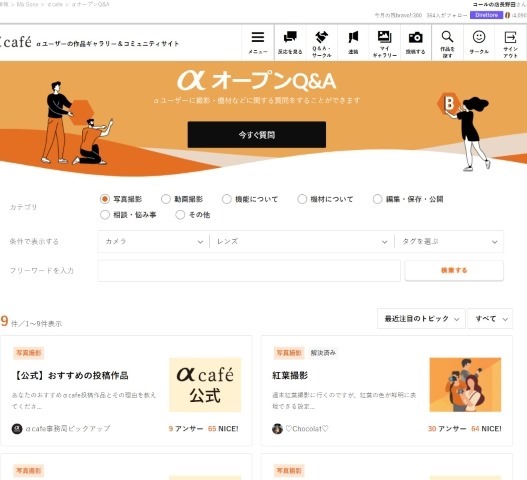Image resolution: width=527 pixels, height=480 pixels.
Task: Expand the 最近注目のトピック sort dropdown
Action: [x=421, y=318]
